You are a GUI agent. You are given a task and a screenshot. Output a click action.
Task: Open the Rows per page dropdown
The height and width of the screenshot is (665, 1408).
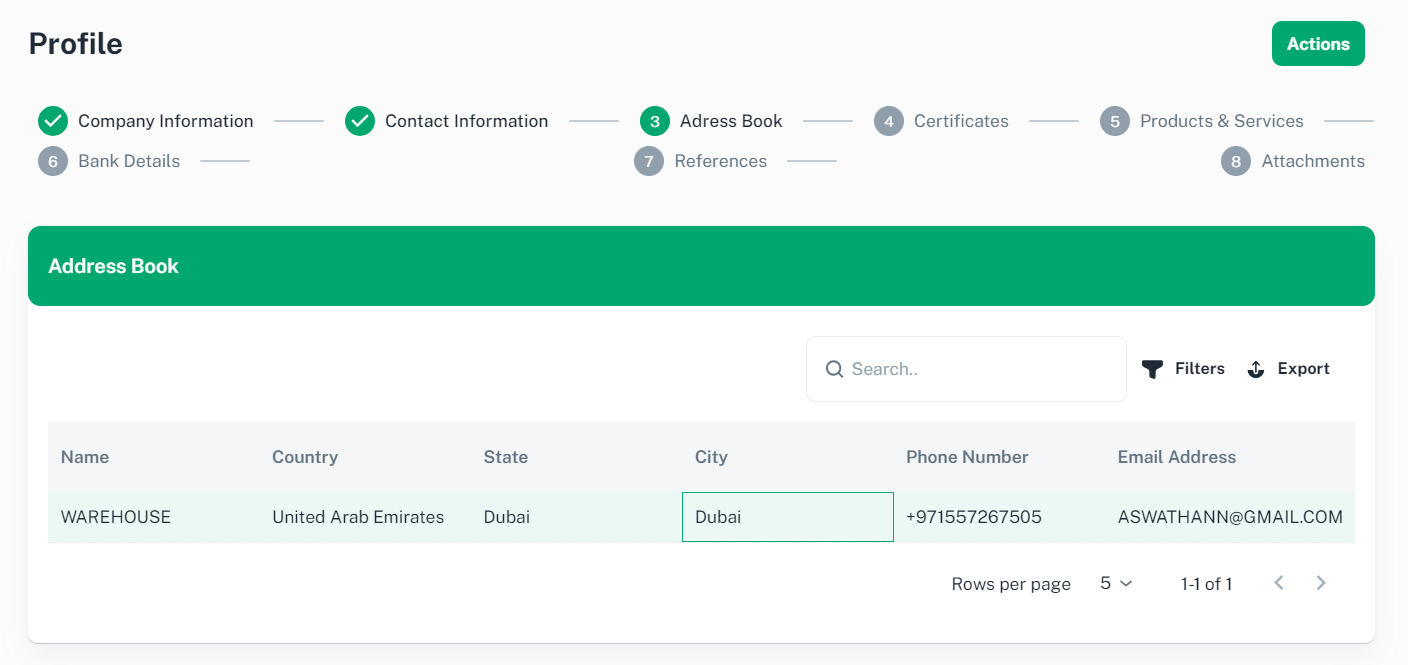click(1116, 583)
